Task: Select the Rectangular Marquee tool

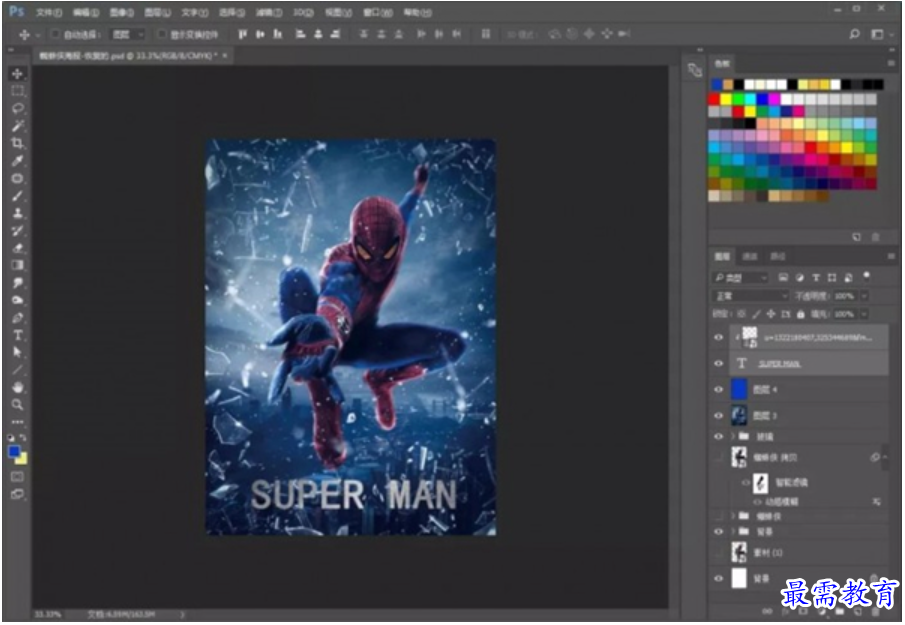Action: pos(17,91)
